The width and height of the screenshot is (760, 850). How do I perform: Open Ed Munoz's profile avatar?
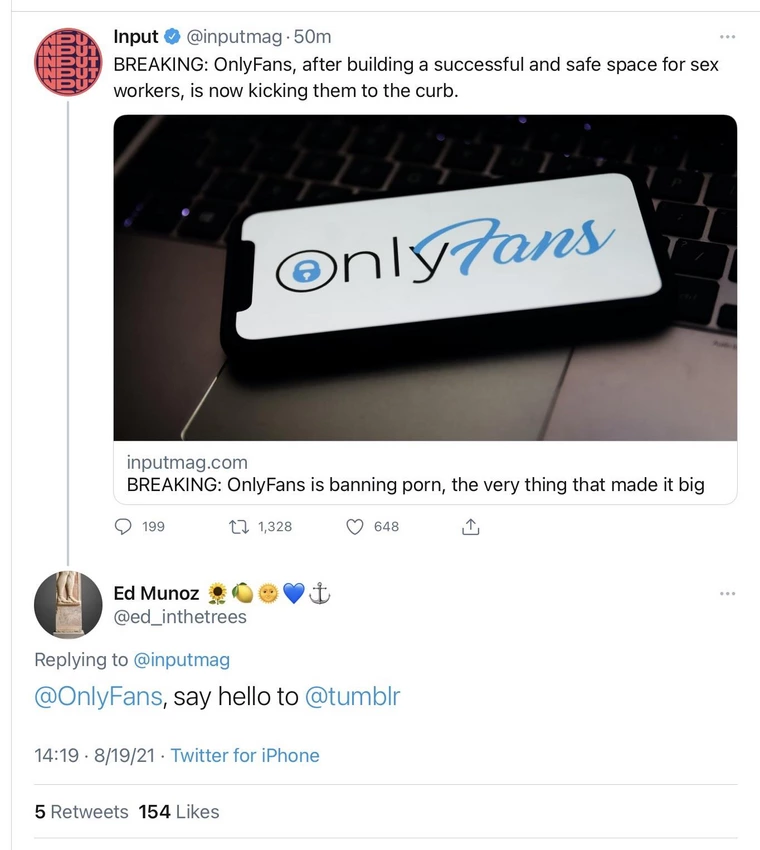67,605
